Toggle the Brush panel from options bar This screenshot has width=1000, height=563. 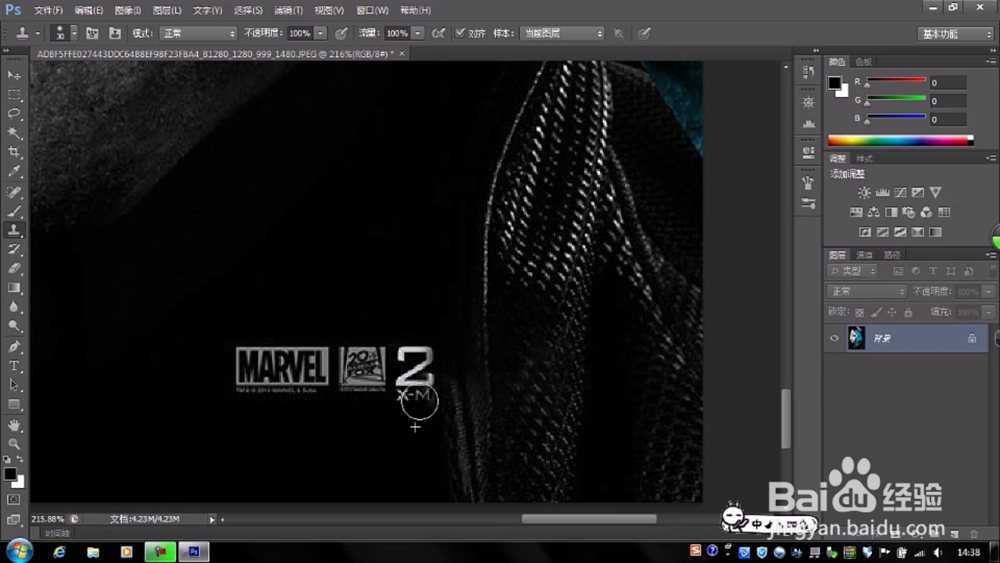coord(92,33)
